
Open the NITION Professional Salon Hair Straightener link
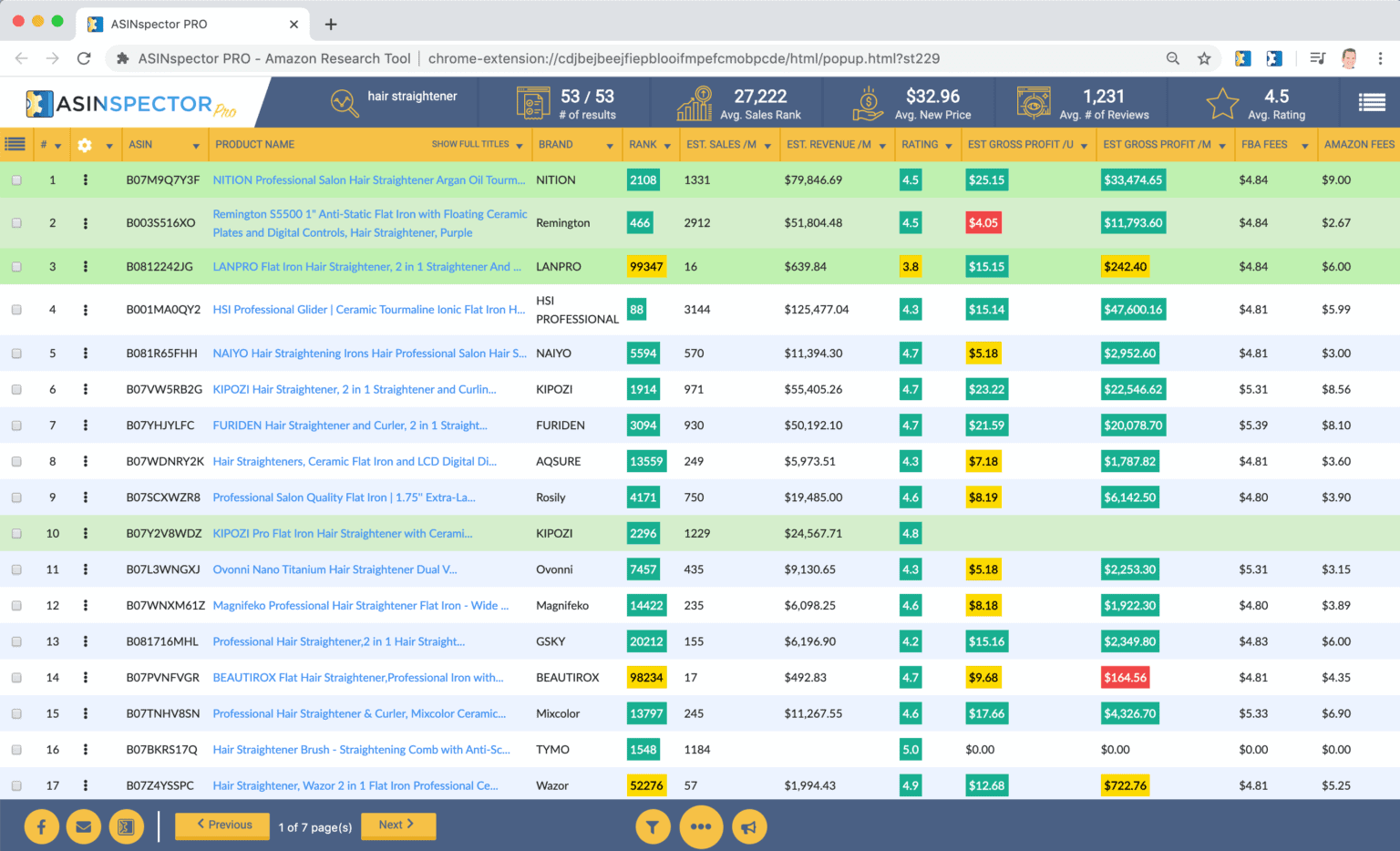click(x=369, y=180)
